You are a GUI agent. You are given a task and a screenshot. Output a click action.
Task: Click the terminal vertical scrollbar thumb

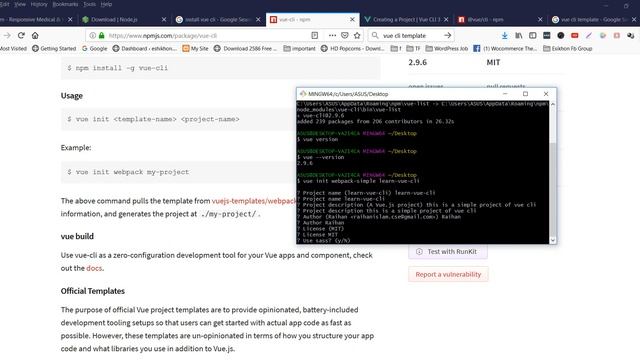pos(553,190)
